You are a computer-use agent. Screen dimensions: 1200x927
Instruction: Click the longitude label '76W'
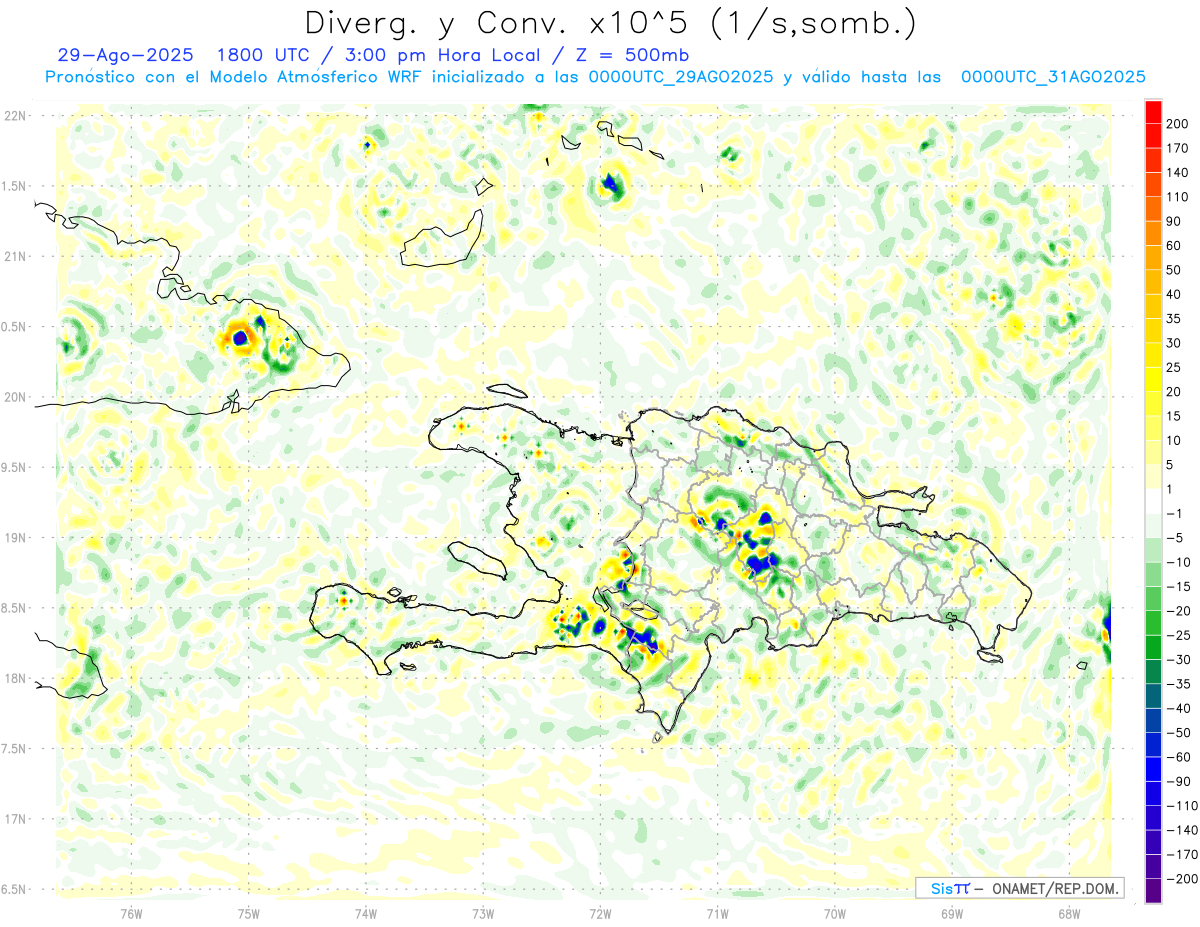131,912
